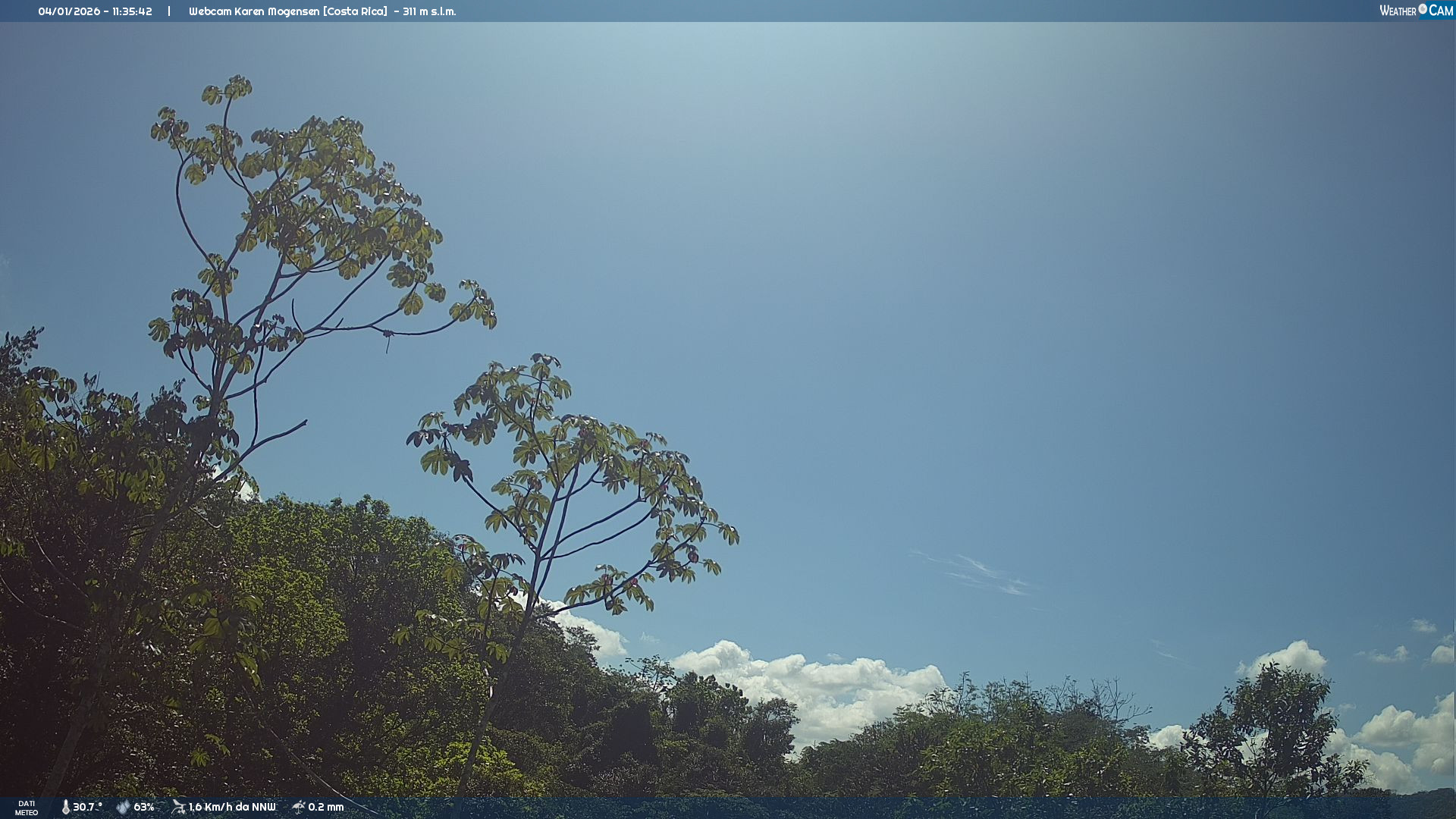Click the 1.6 Km/h da NNW wind reading
This screenshot has height=819, width=1456.
tap(232, 807)
